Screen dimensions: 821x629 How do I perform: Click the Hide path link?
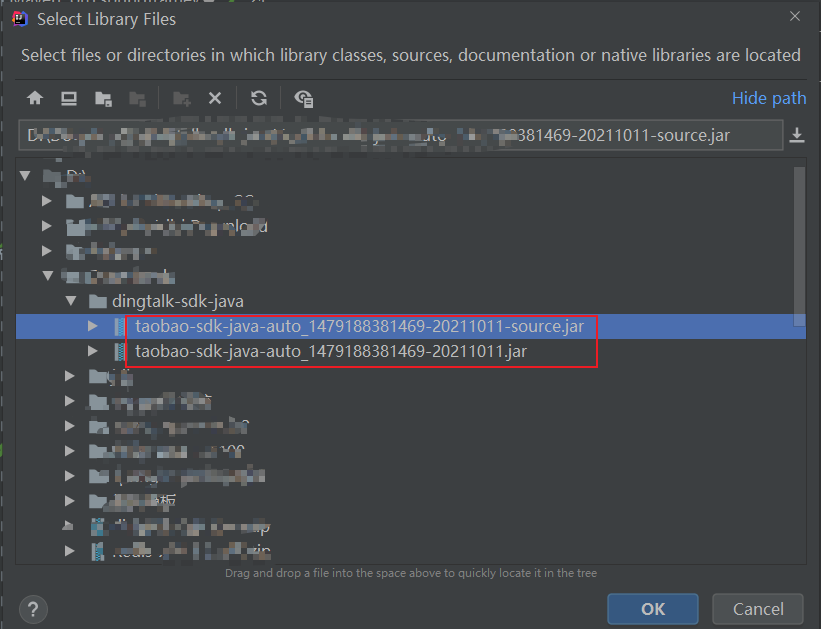tap(769, 98)
